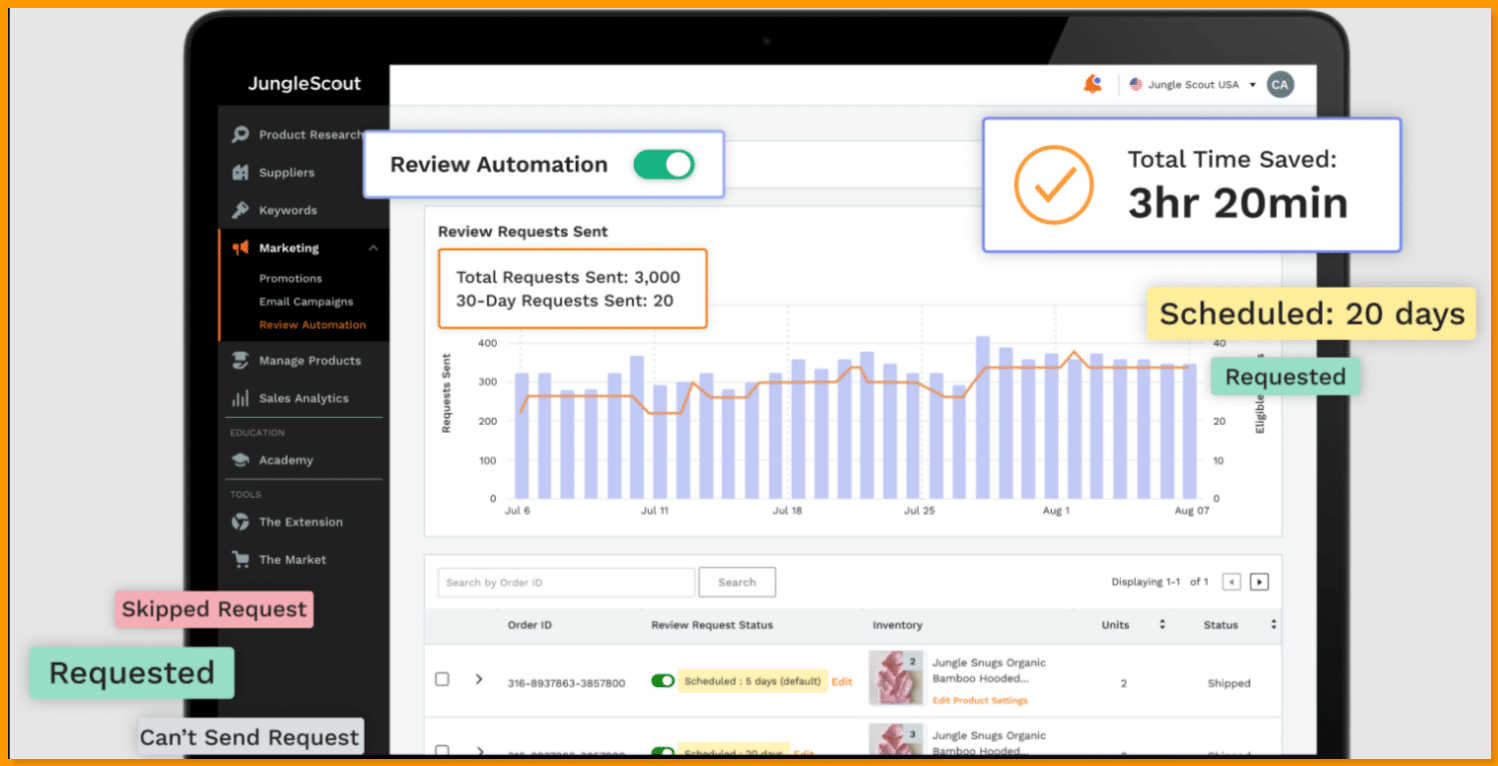Screen dimensions: 1498x766
Task: Click the 30-Day Requests Sent: 20 text
Action: point(565,300)
